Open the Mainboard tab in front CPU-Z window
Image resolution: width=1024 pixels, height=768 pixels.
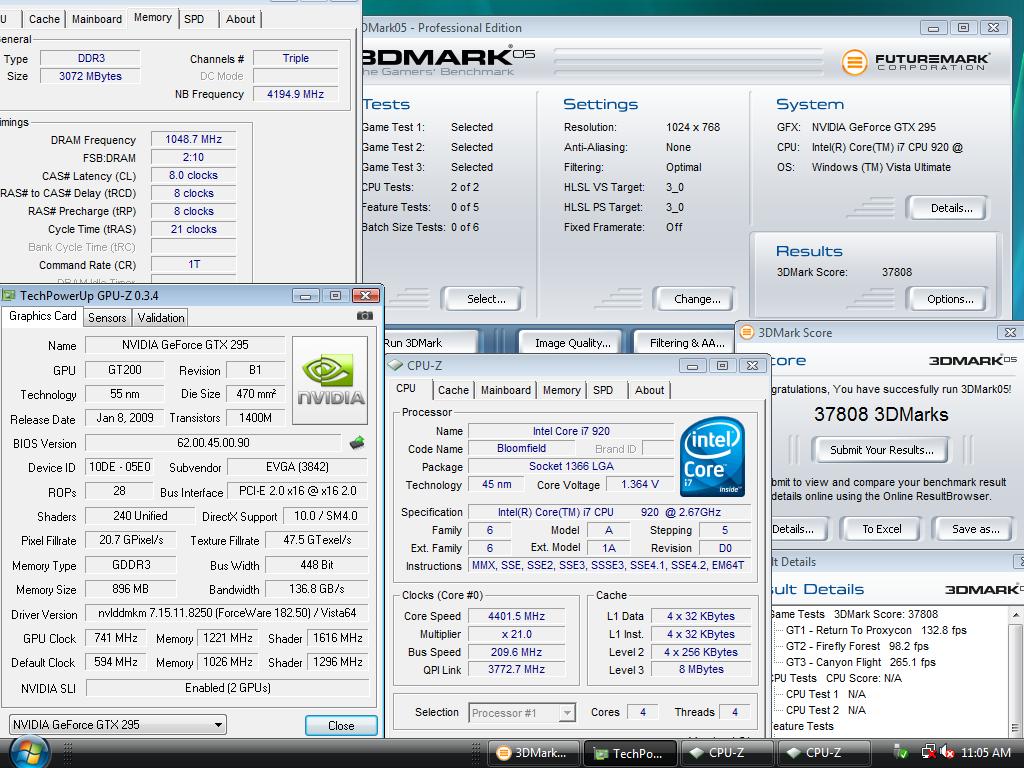point(505,390)
